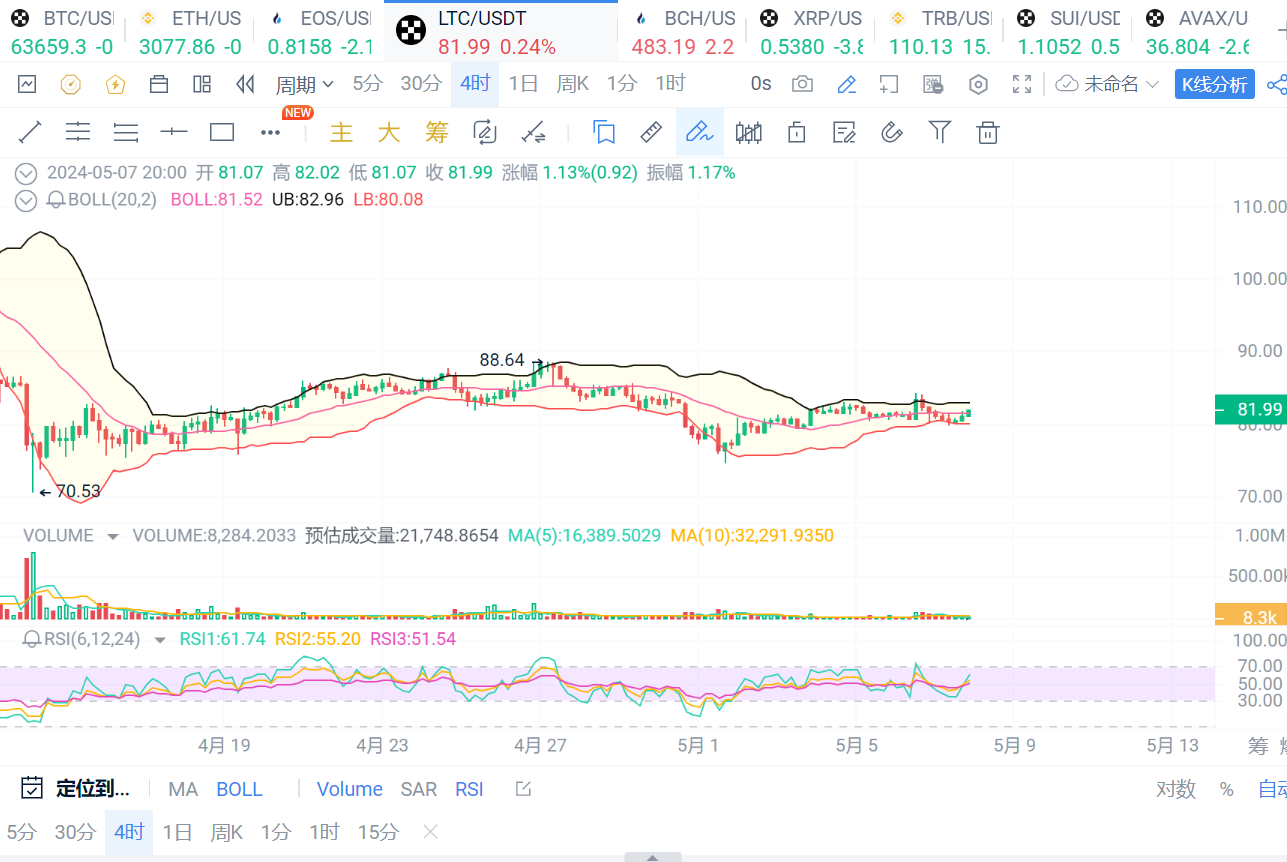The width and height of the screenshot is (1287, 862).
Task: Click the 定位到 locate date button
Action: [76, 789]
